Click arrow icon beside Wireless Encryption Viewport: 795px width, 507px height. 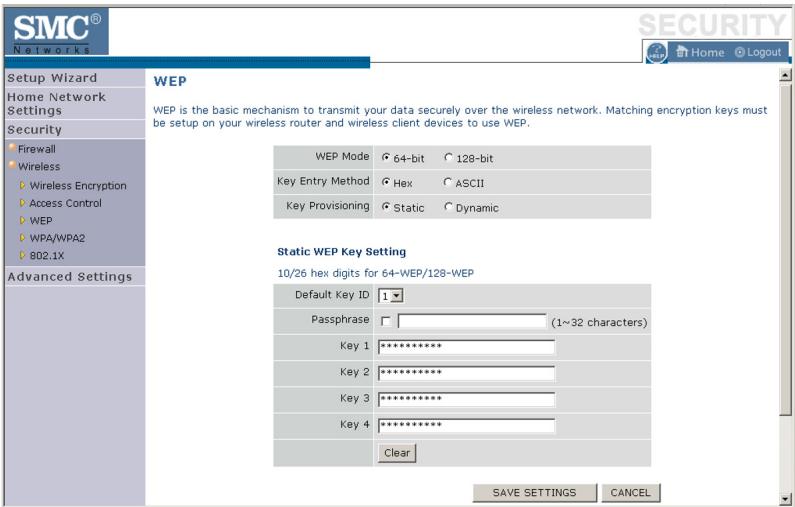tap(22, 186)
